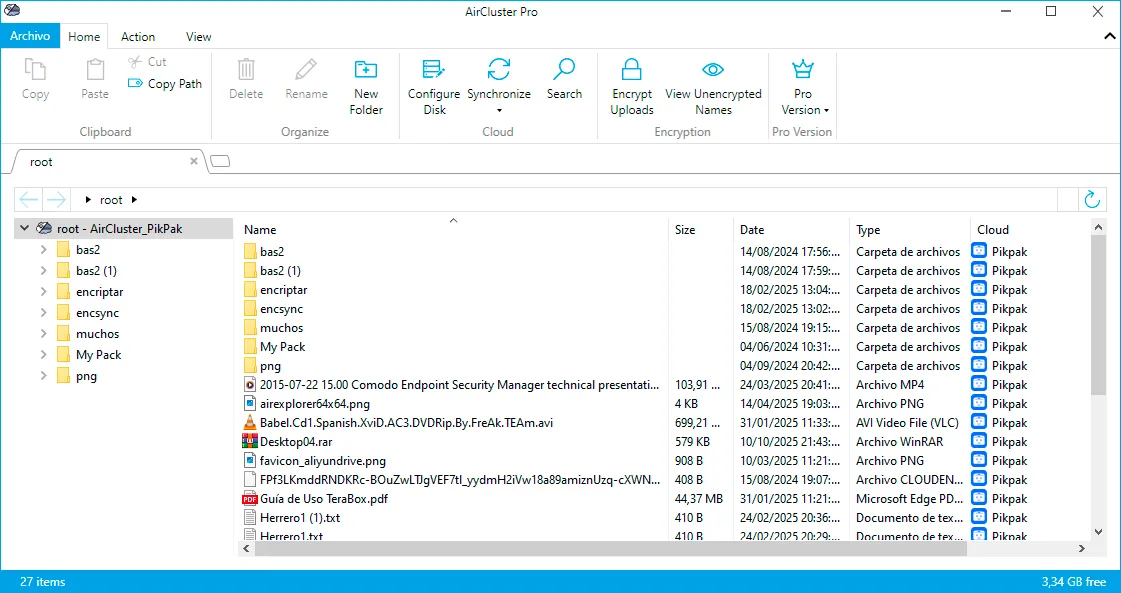Click the Pikpak cloud icon for bas2 row
Image resolution: width=1121 pixels, height=593 pixels.
tap(979, 251)
